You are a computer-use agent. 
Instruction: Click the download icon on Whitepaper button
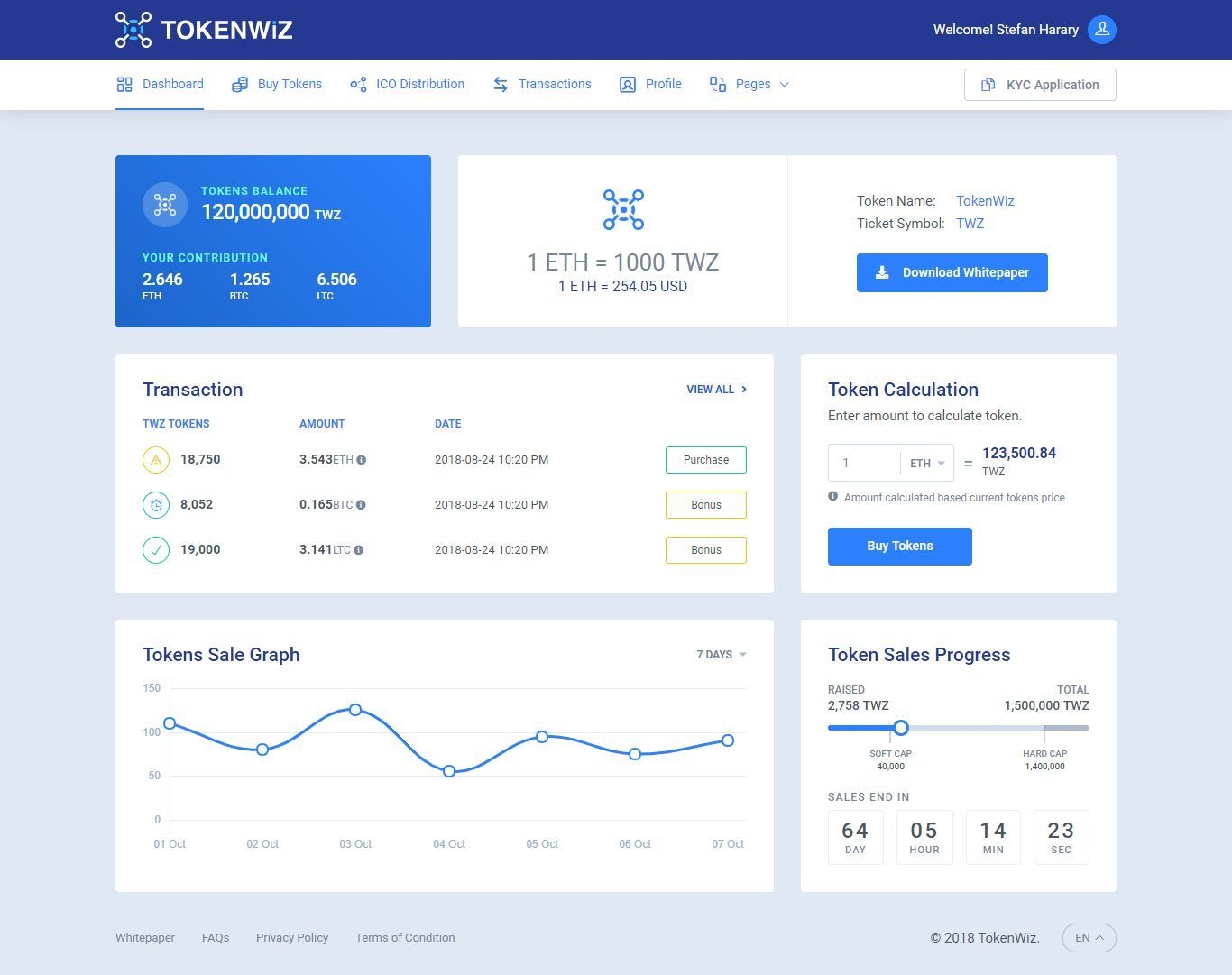pyautogui.click(x=883, y=272)
